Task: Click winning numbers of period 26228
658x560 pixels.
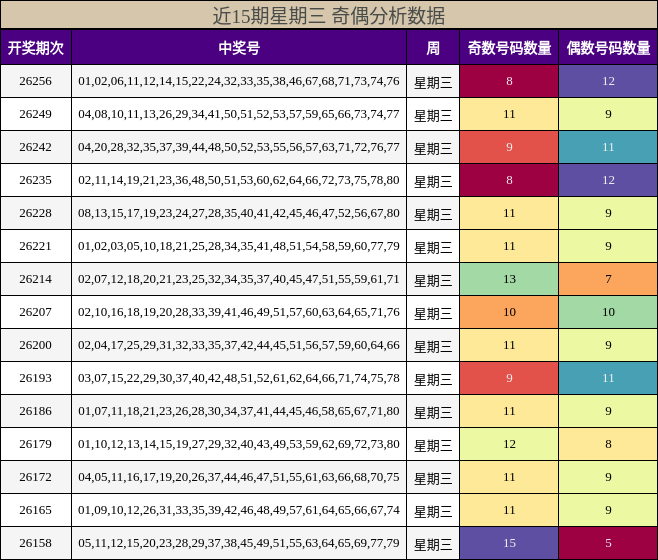Action: pos(239,213)
